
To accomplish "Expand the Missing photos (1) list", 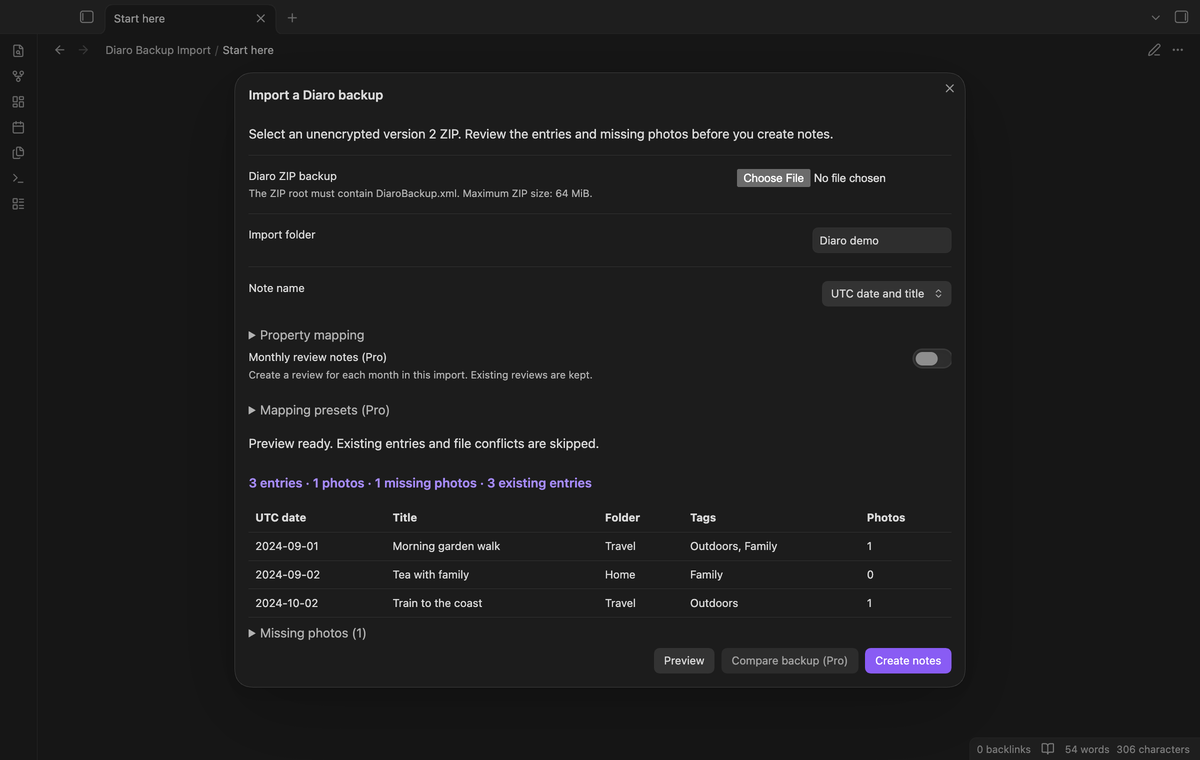I will point(307,633).
